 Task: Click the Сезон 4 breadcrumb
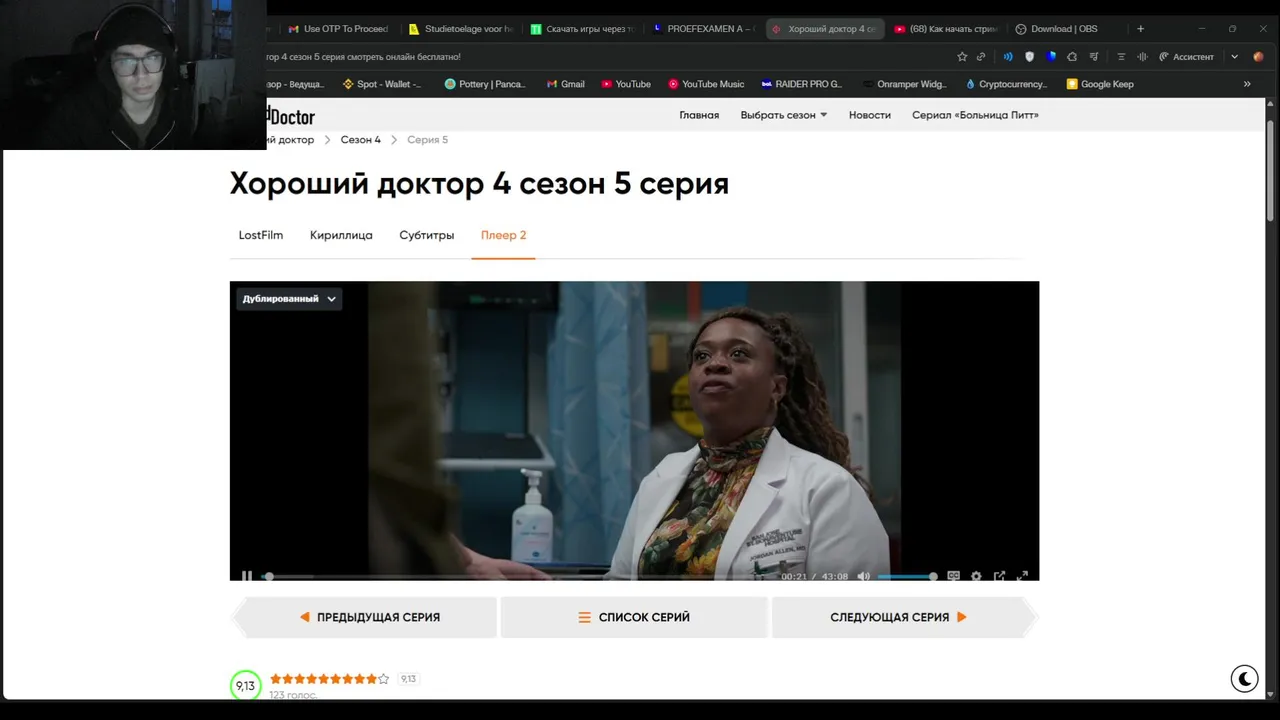pyautogui.click(x=360, y=140)
